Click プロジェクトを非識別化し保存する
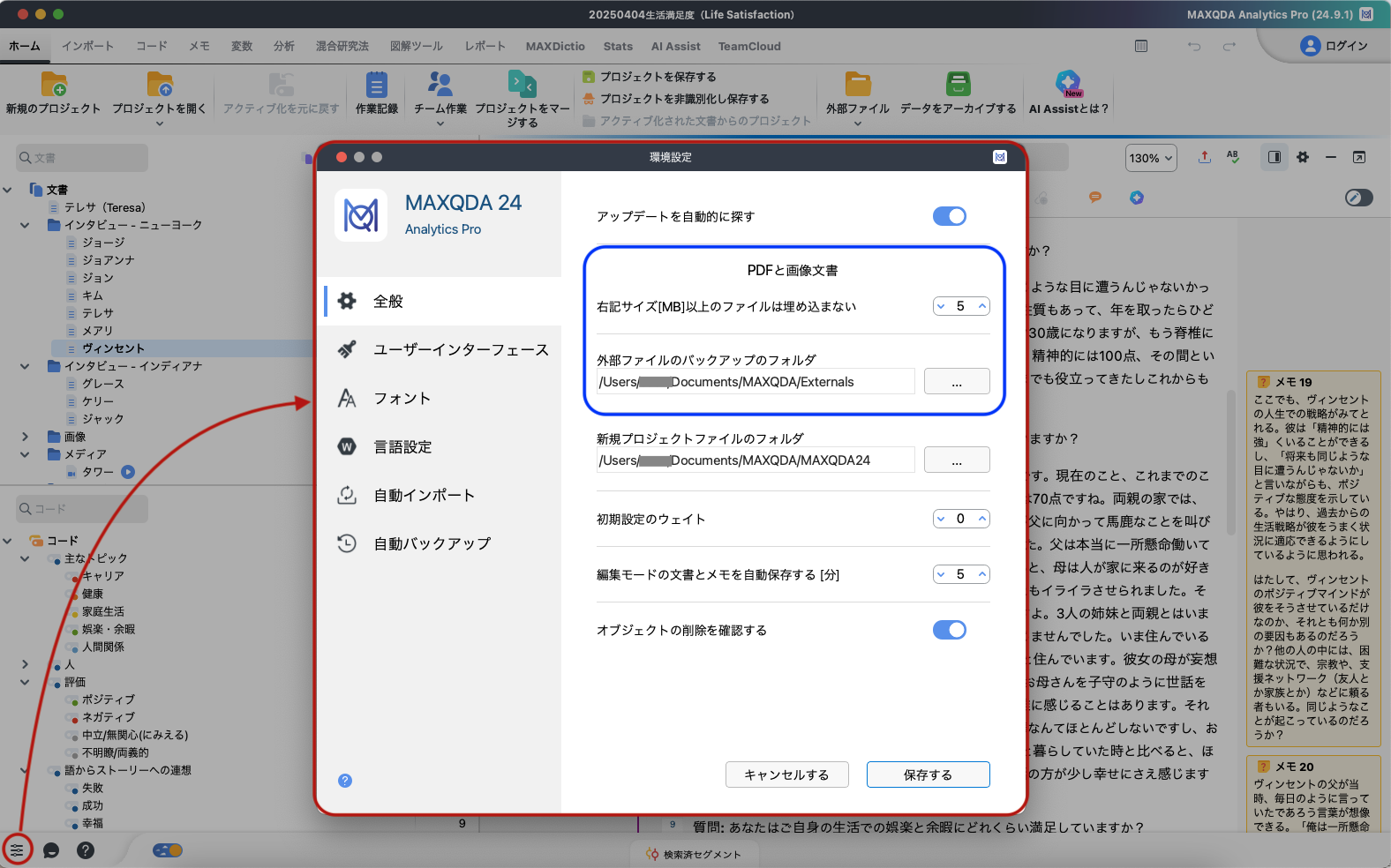Screen dimensions: 1391x868 pos(675,99)
